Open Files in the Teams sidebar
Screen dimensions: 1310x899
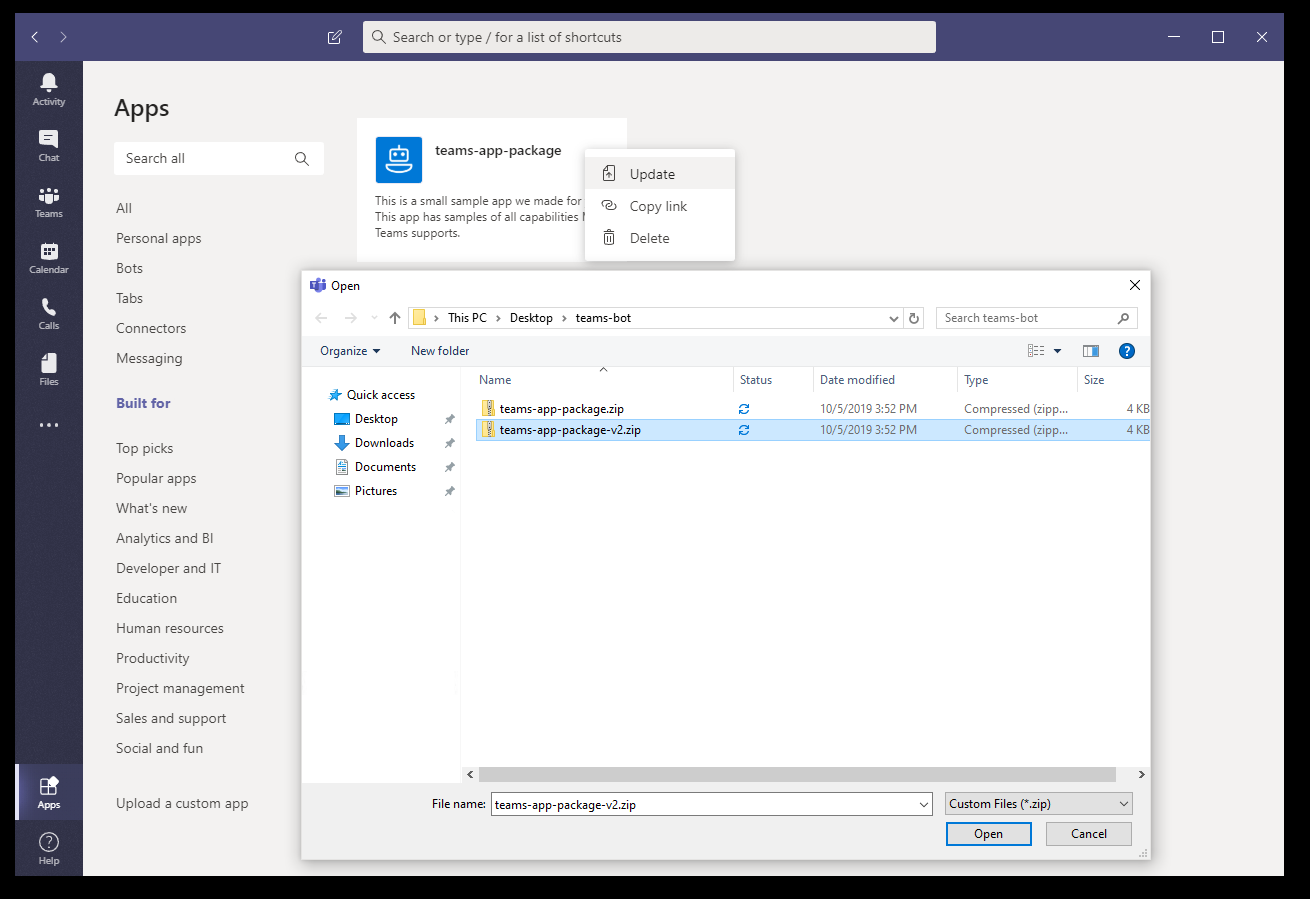point(48,369)
